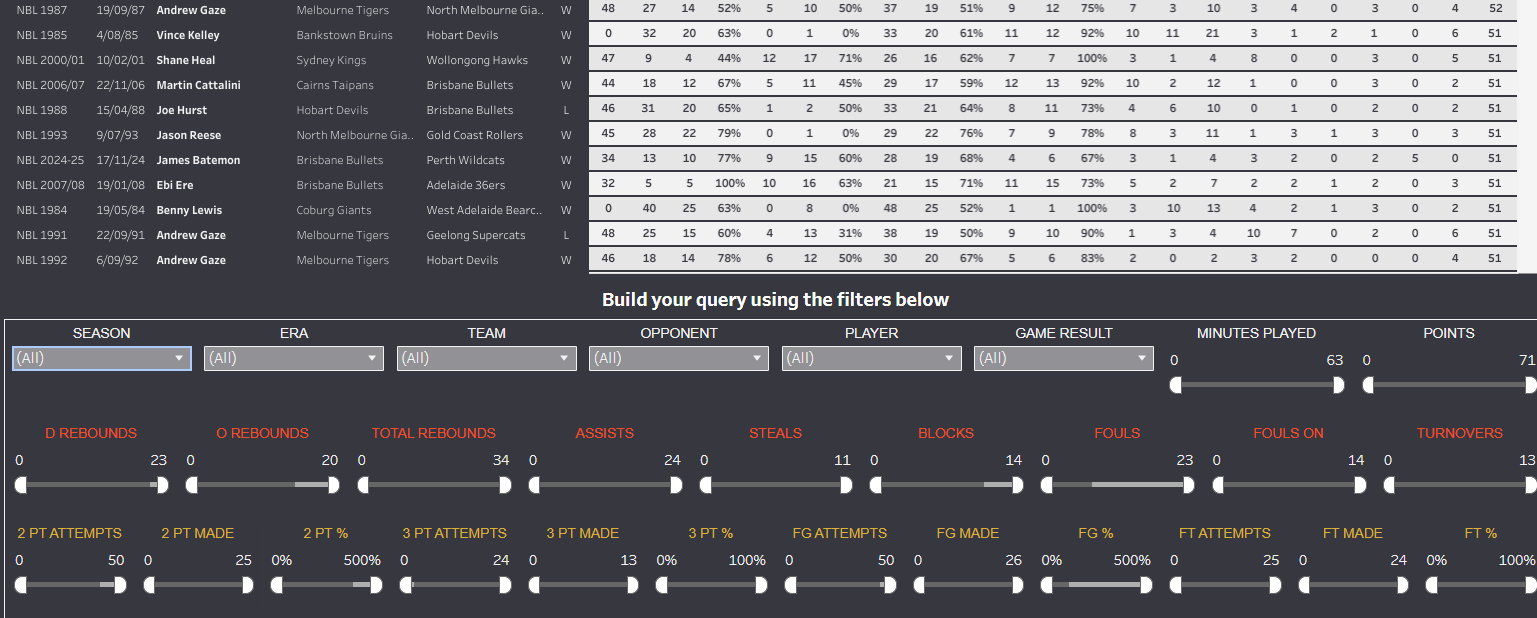Click the FOULS ON slider maximum handle

[1359, 485]
